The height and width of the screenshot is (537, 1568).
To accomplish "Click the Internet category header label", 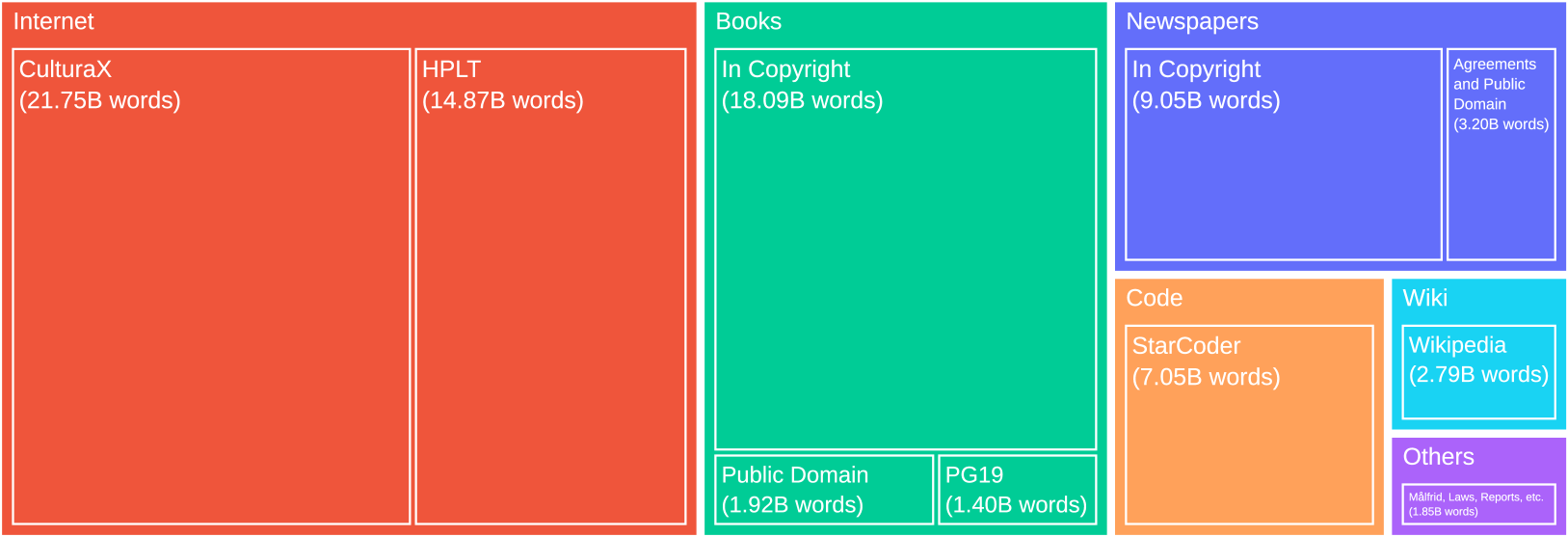I will [x=54, y=22].
